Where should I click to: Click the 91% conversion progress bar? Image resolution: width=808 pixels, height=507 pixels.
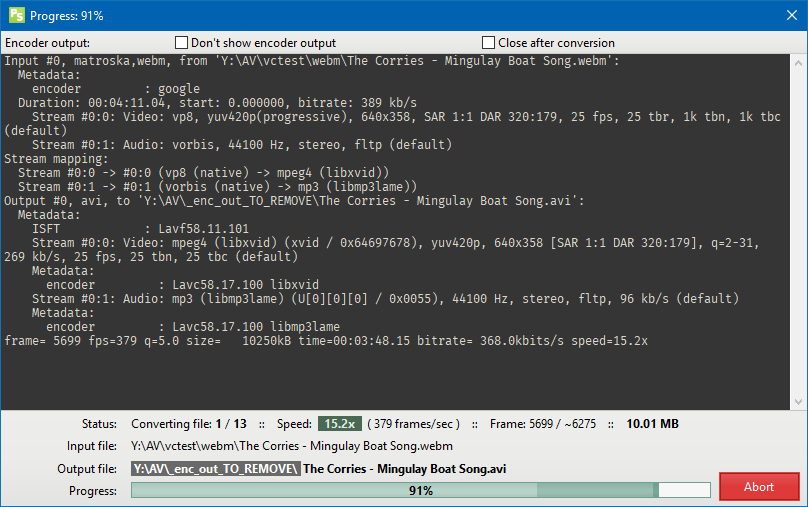pos(420,490)
